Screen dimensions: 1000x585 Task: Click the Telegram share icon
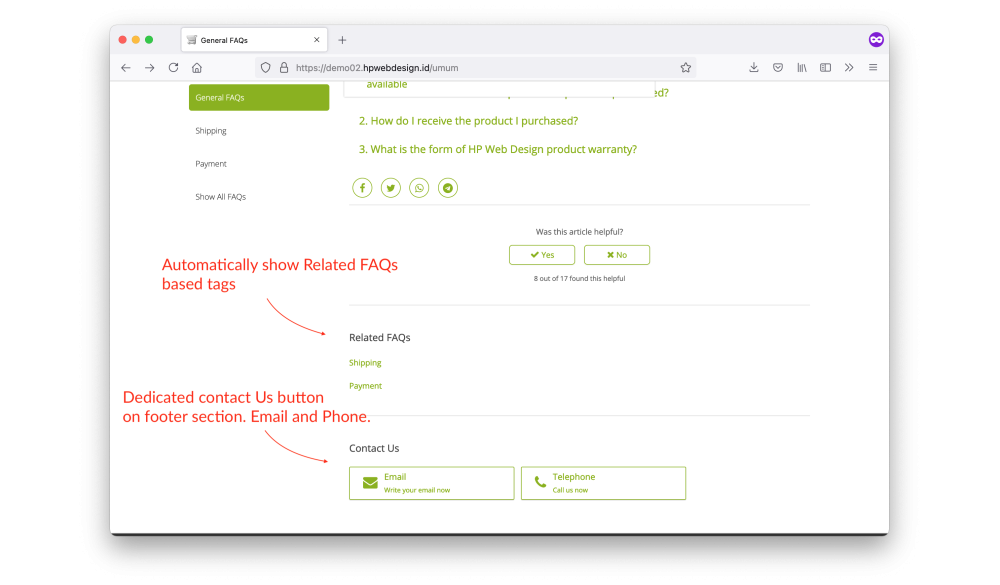coord(448,188)
